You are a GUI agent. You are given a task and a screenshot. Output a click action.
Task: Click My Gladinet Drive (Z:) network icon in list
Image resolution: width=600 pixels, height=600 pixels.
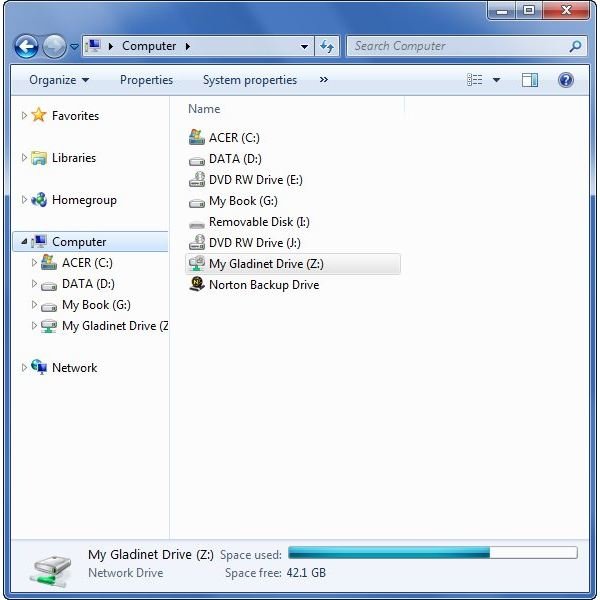click(x=197, y=263)
